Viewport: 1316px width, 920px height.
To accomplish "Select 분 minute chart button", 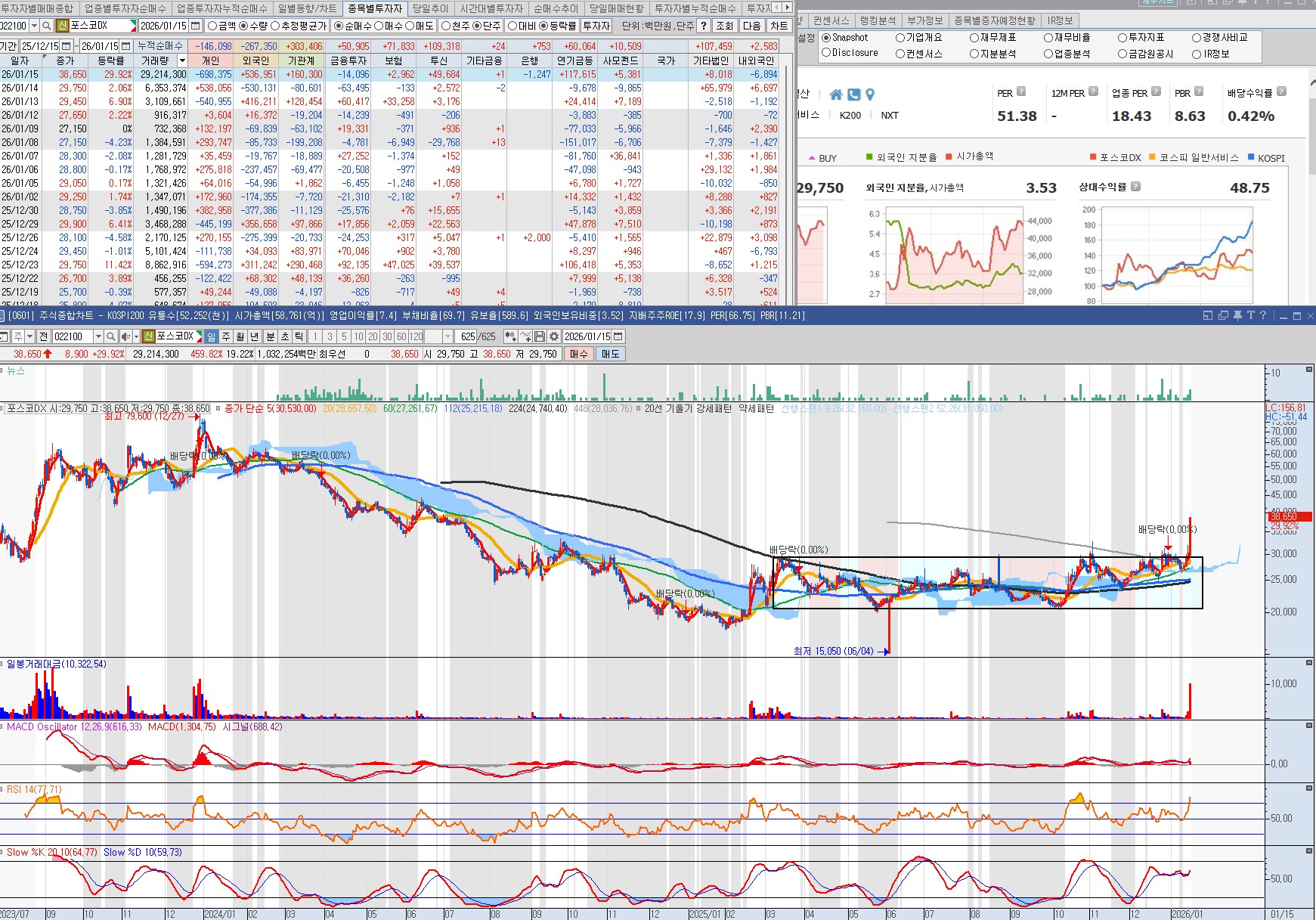I will point(271,336).
